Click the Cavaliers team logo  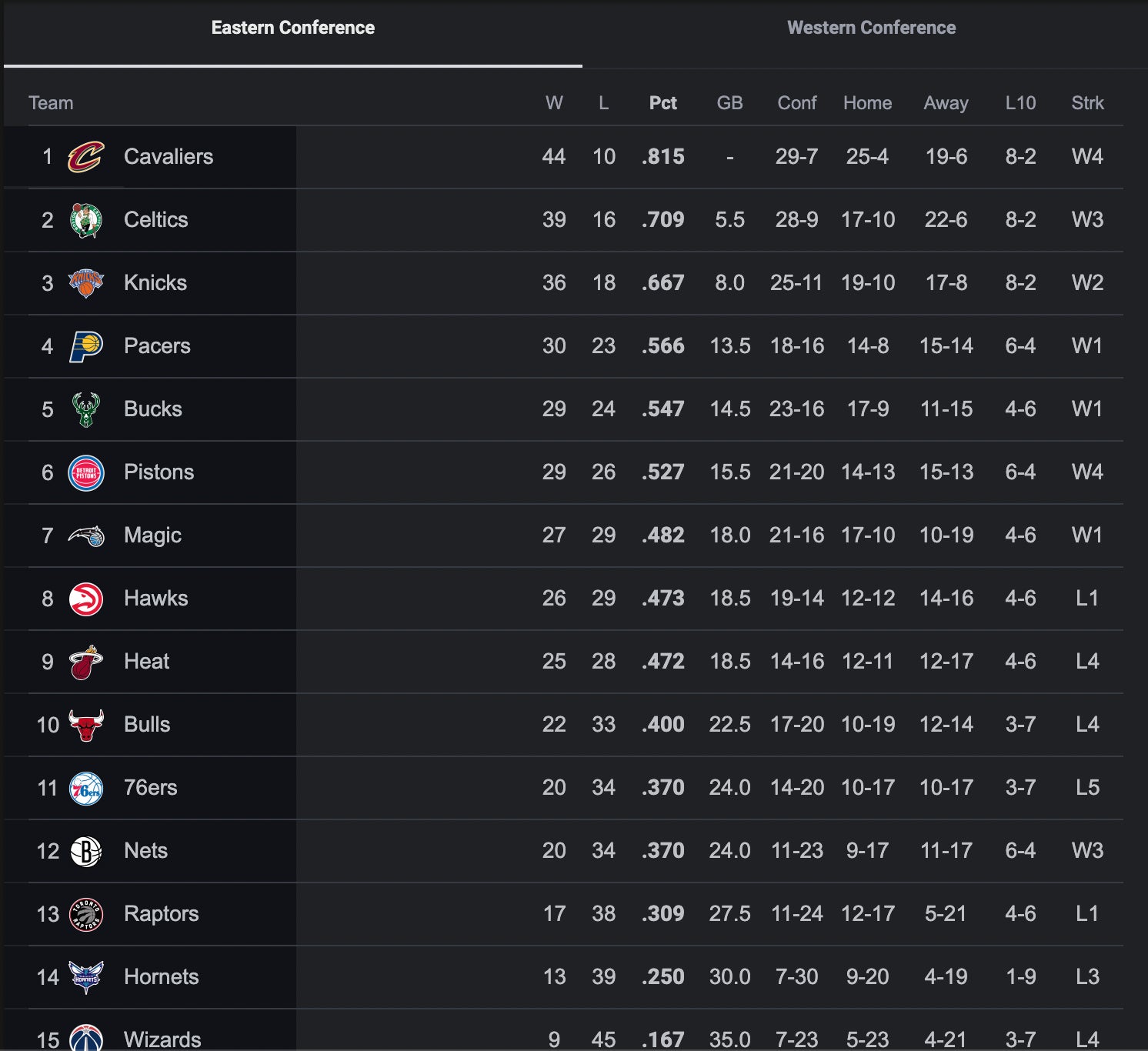pyautogui.click(x=85, y=157)
